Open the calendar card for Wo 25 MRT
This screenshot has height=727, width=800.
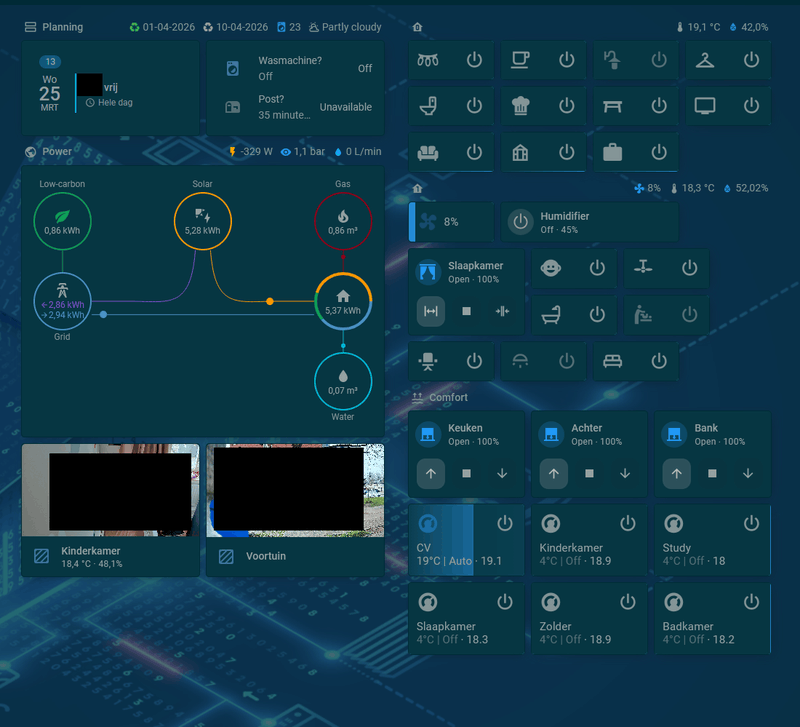point(111,88)
